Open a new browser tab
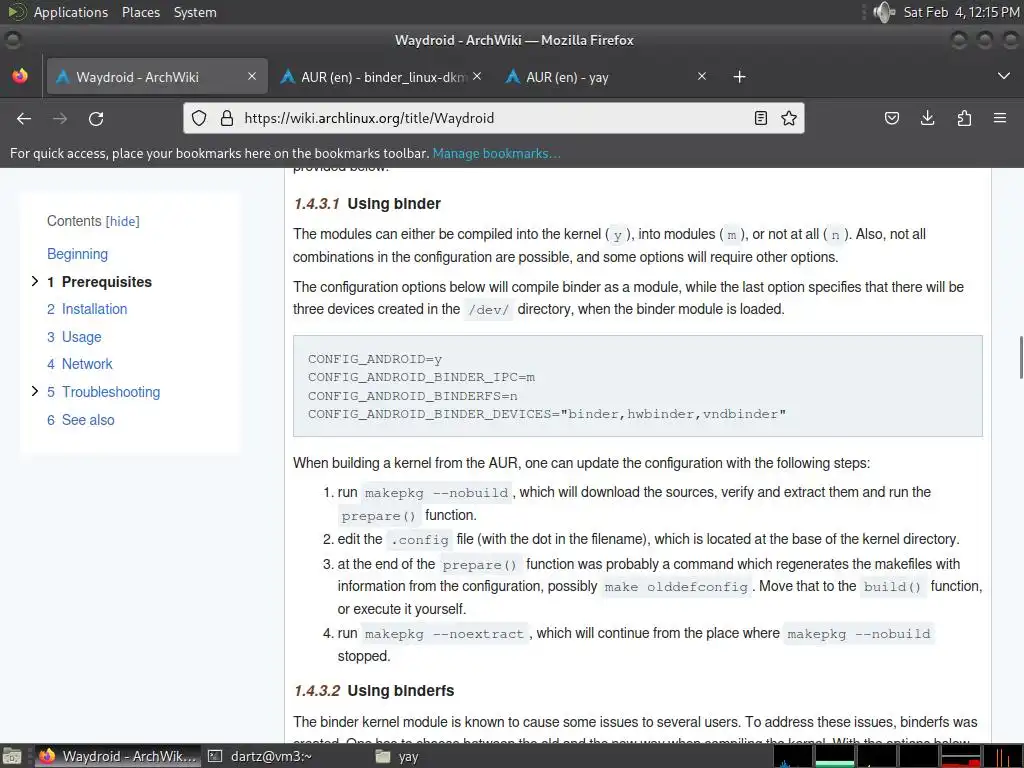The width and height of the screenshot is (1024, 768). click(x=739, y=77)
